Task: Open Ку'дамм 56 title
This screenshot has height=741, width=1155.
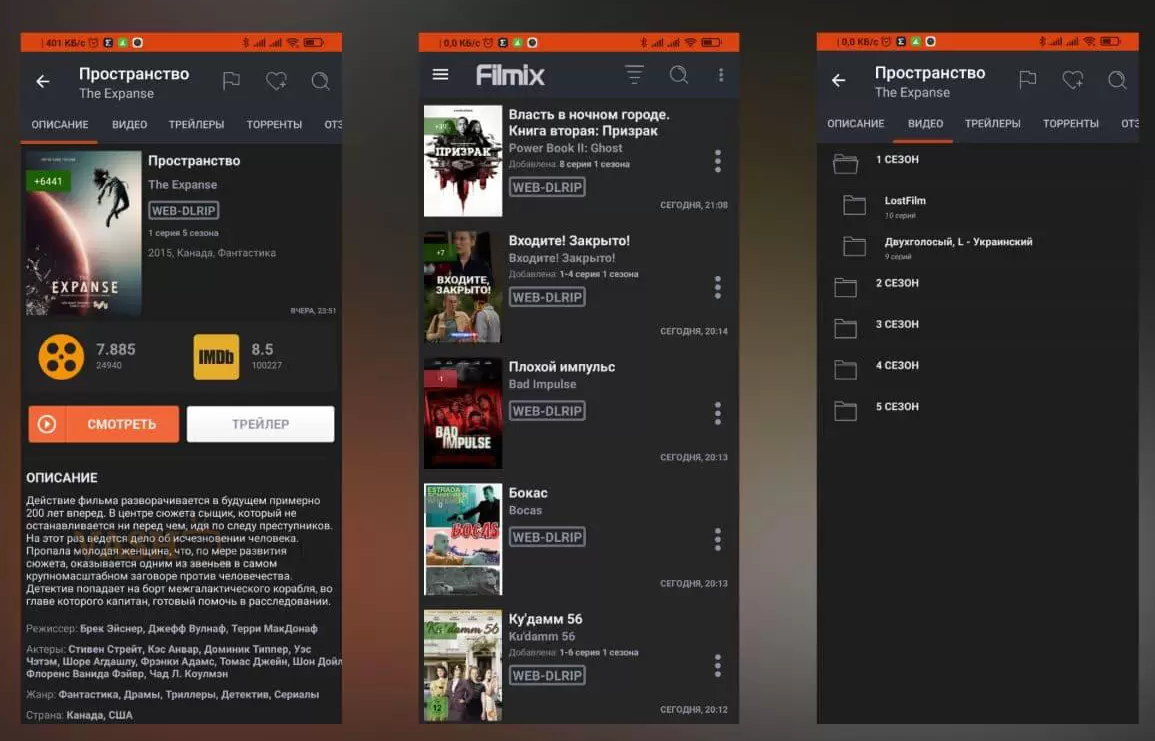Action: [x=545, y=619]
